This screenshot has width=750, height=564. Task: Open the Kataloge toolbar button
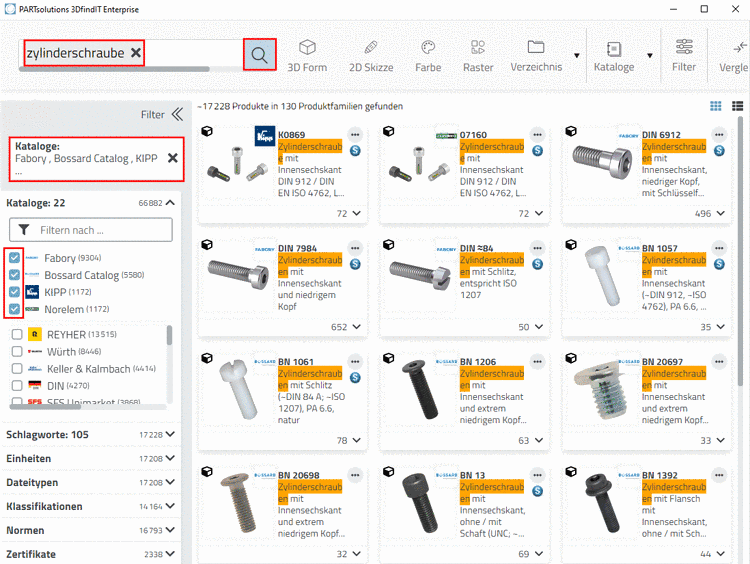tap(614, 56)
